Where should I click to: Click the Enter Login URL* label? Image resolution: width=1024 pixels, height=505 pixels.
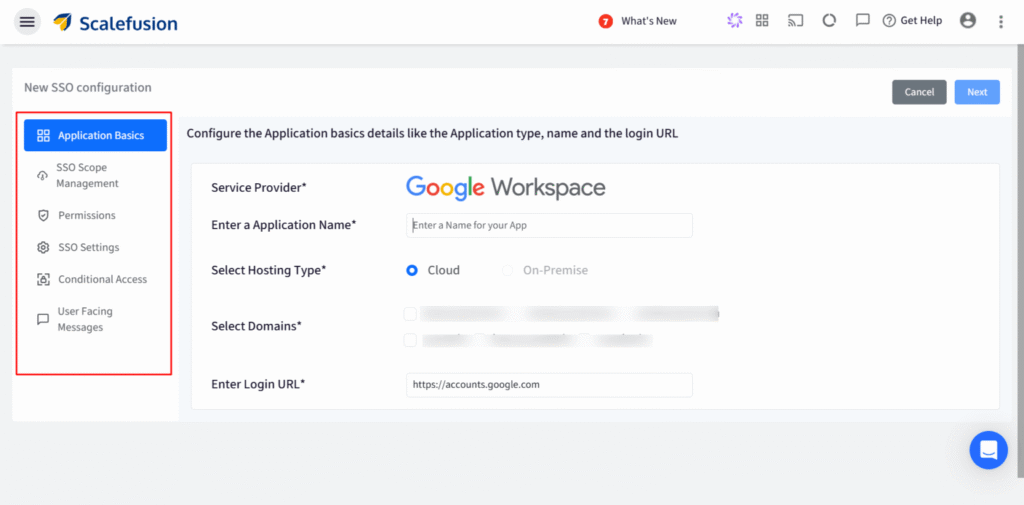tap(258, 384)
